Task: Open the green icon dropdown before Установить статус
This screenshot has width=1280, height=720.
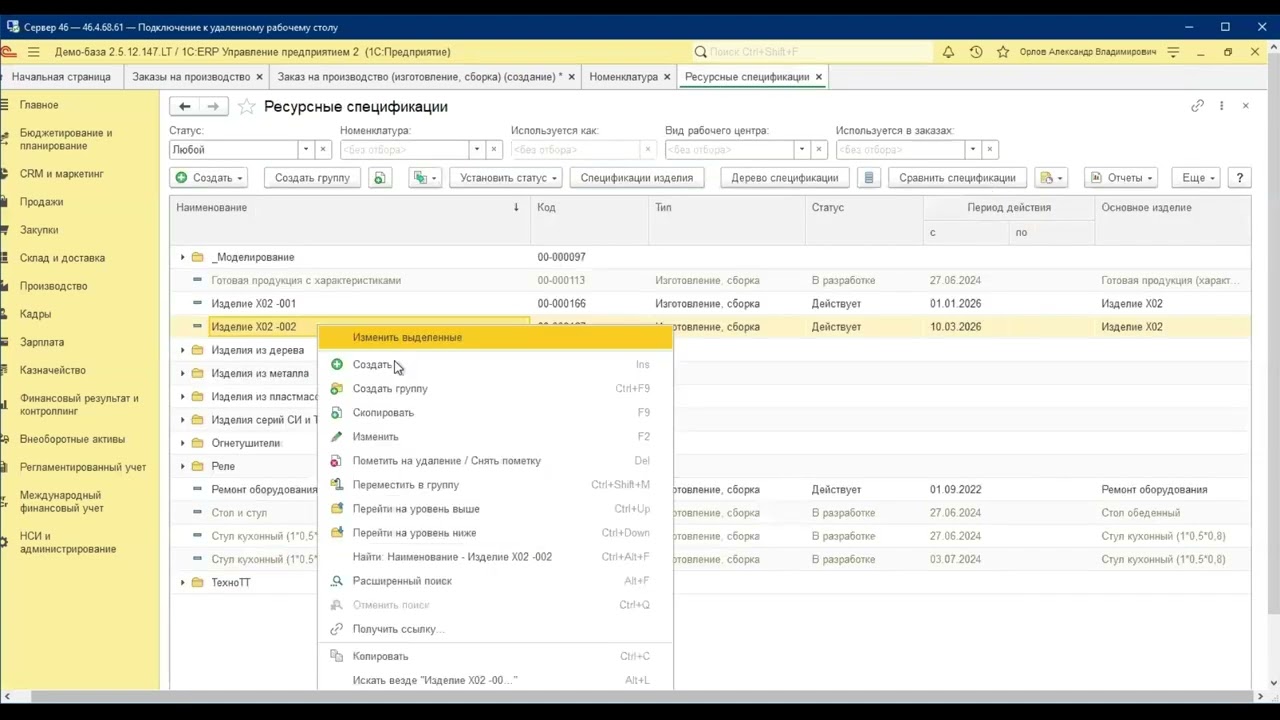Action: coord(424,178)
